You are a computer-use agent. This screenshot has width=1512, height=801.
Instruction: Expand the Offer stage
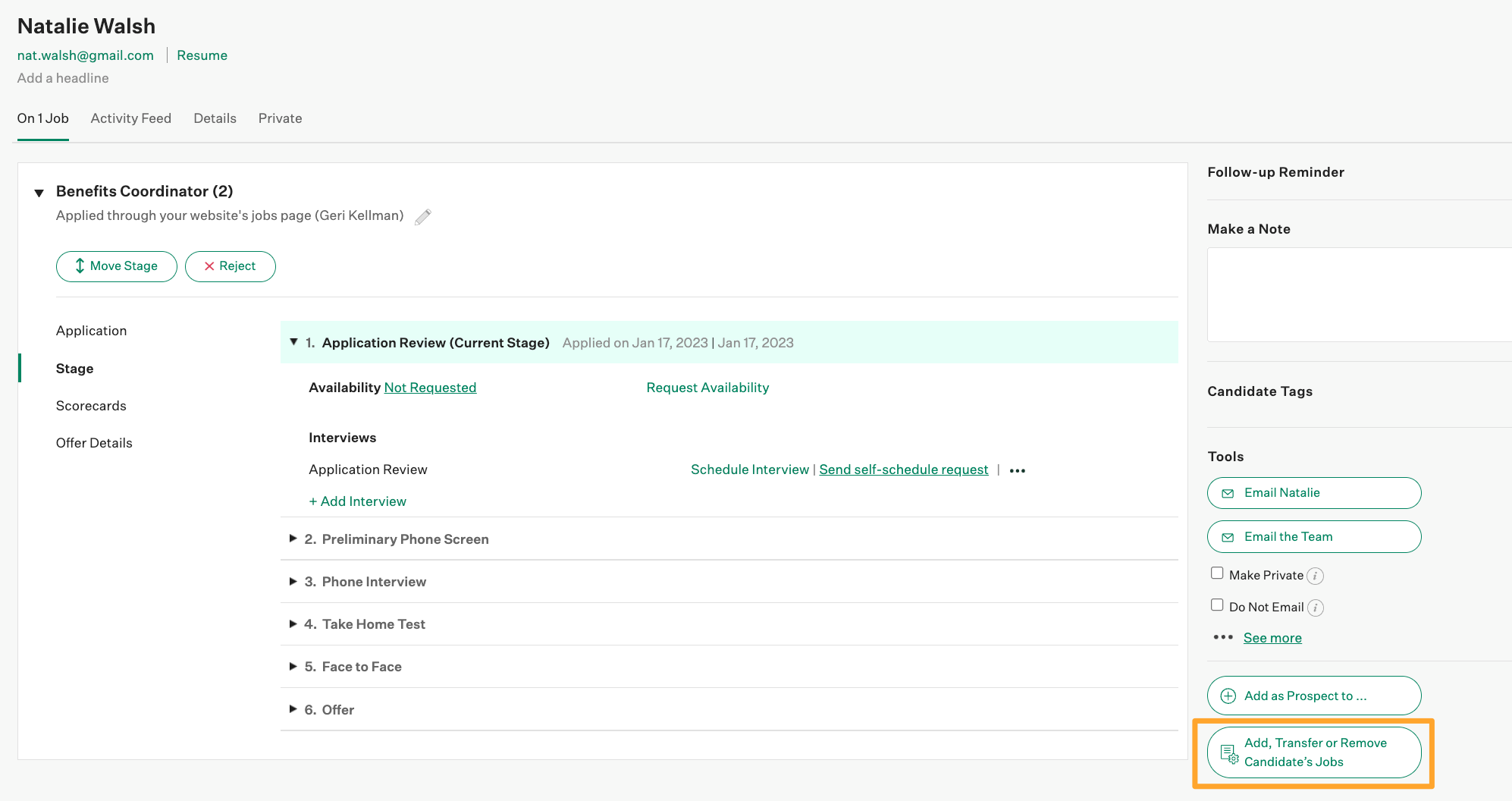pyautogui.click(x=293, y=709)
